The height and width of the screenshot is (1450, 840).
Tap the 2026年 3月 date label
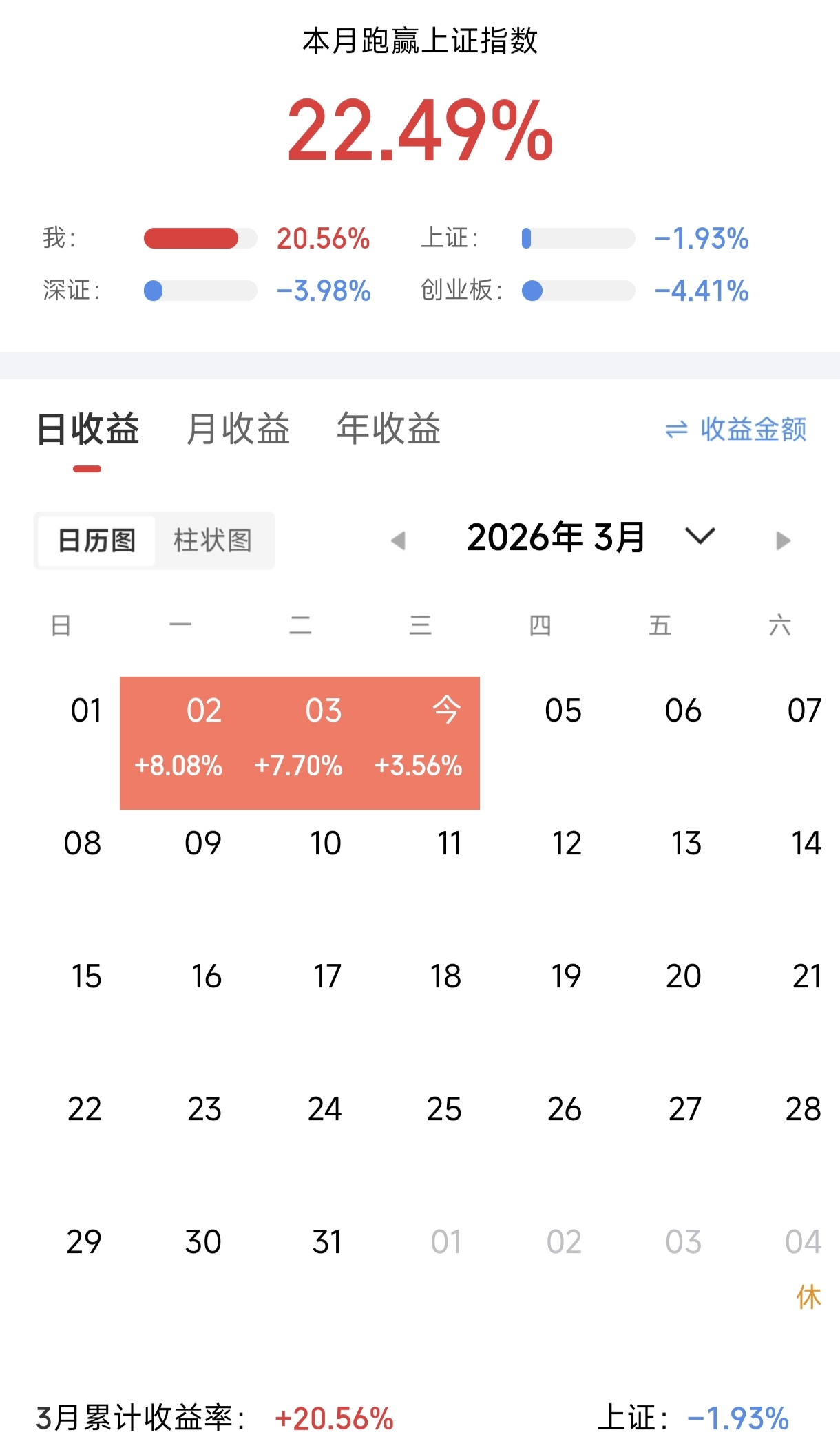click(556, 538)
